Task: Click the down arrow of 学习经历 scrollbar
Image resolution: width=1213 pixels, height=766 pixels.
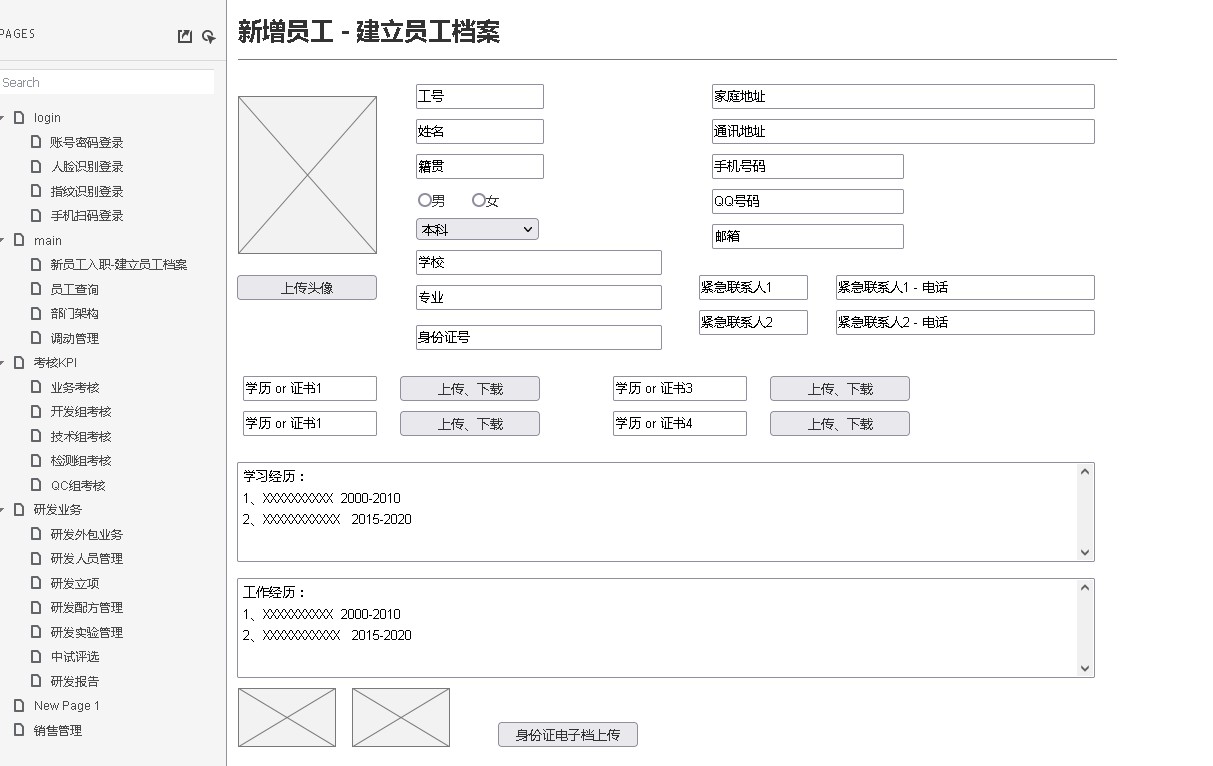Action: tap(1085, 552)
